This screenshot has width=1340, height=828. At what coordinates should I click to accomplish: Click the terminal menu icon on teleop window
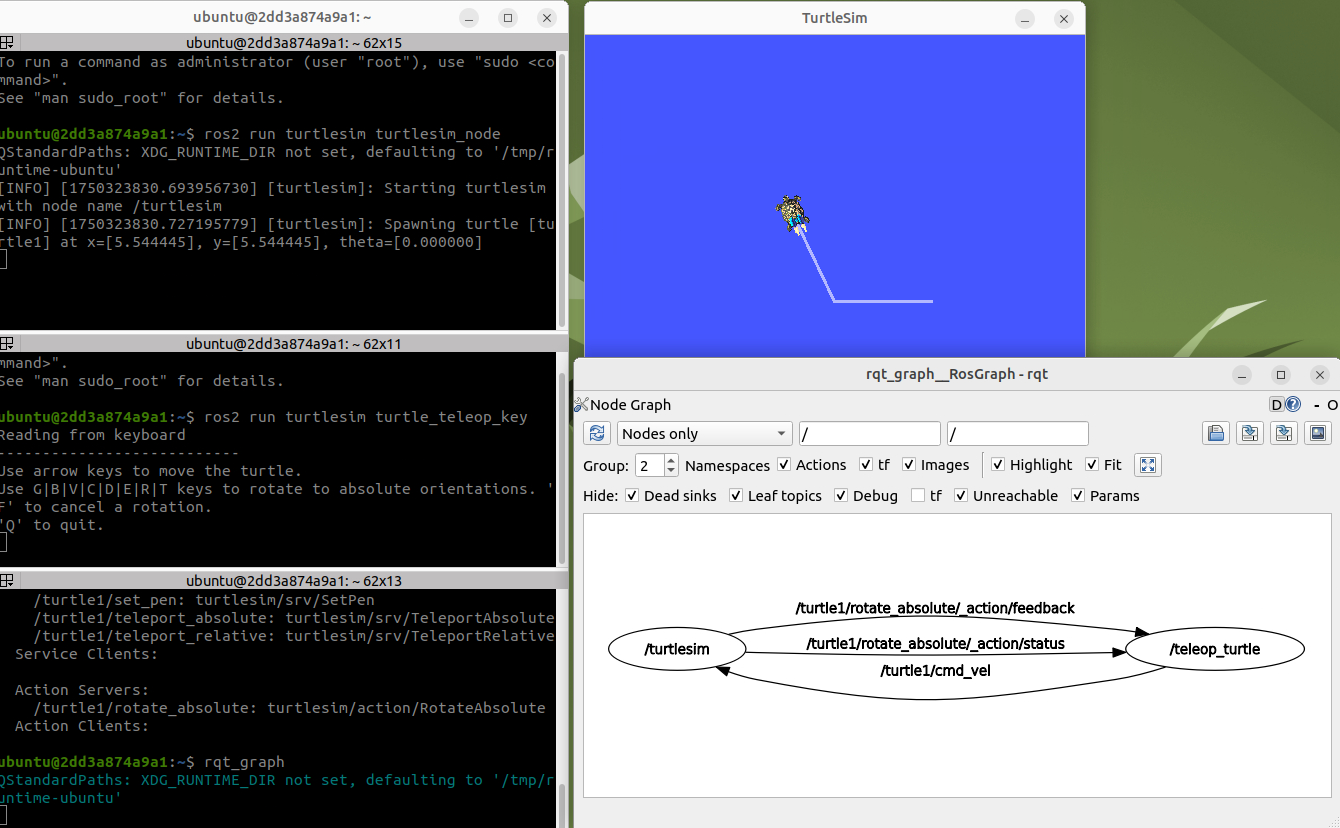point(8,342)
